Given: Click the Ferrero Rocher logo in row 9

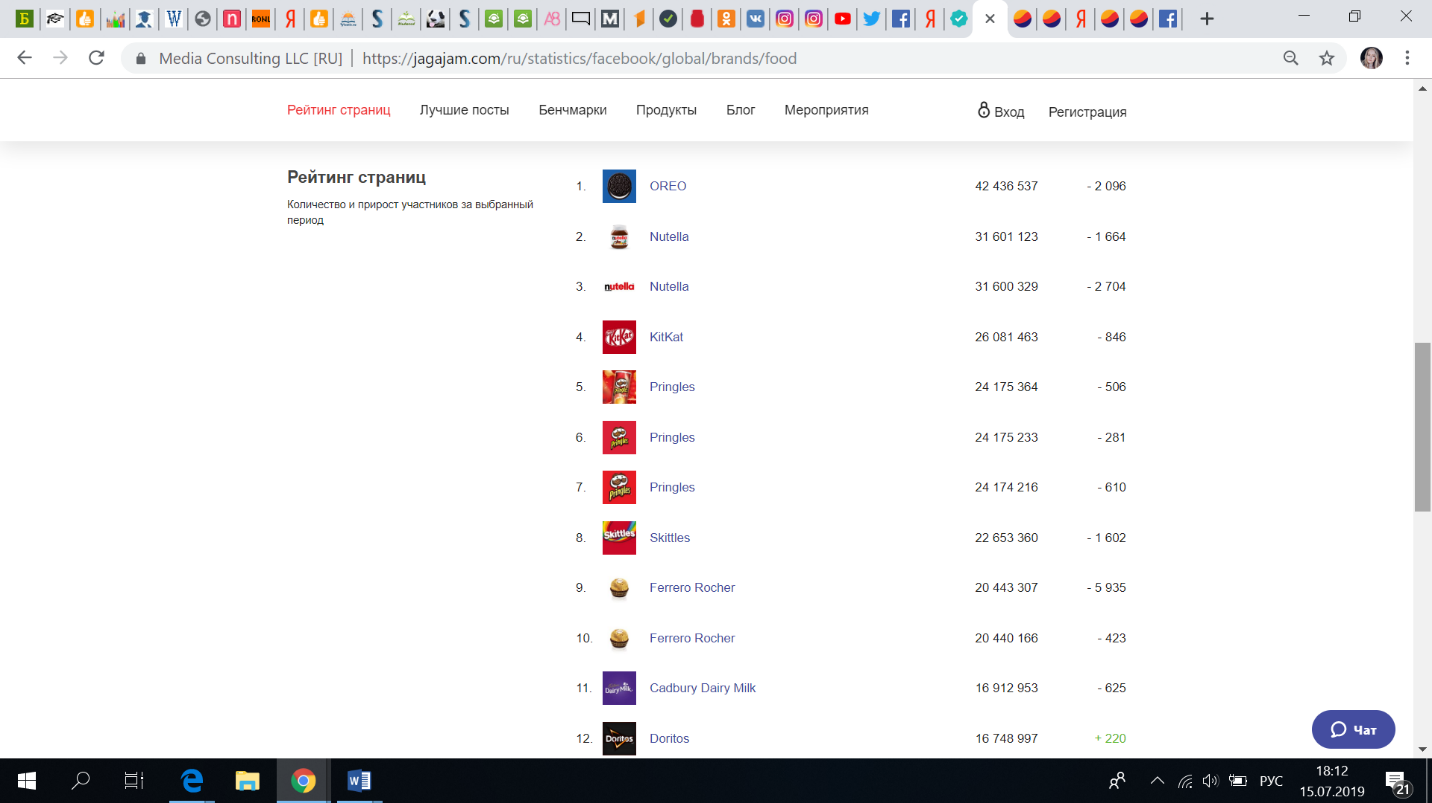Looking at the screenshot, I should (x=619, y=588).
